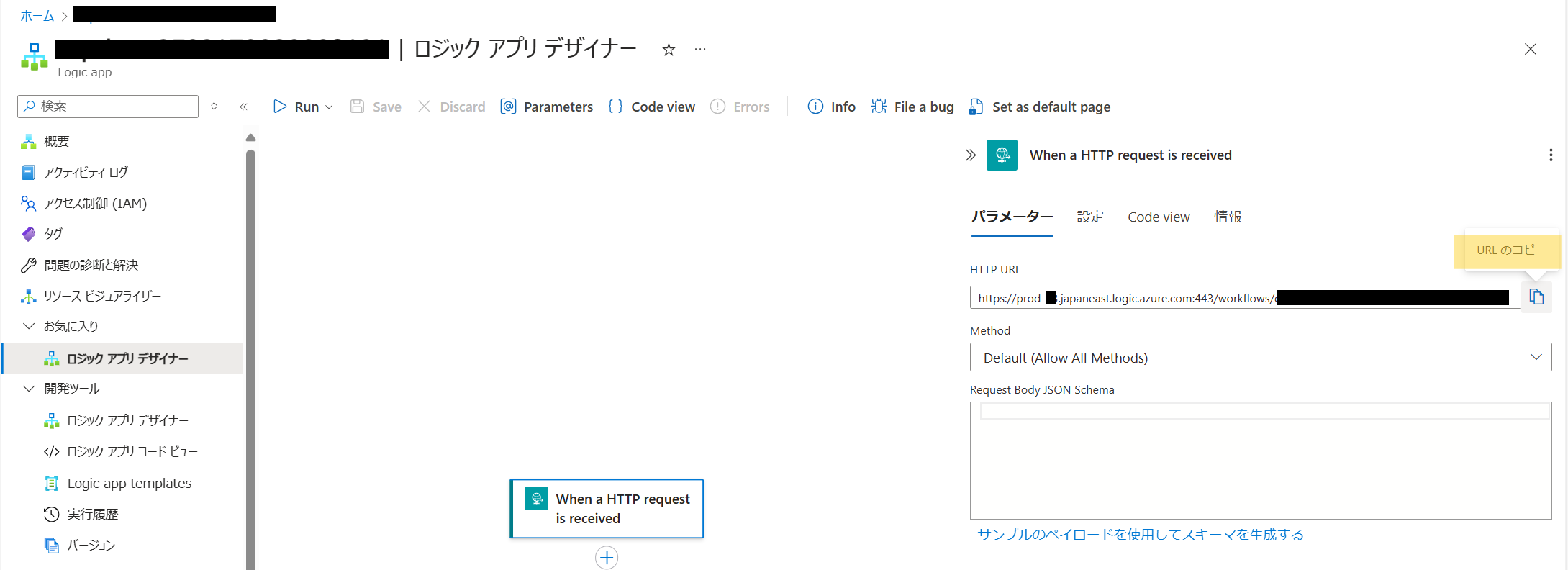Favorite this page with the star icon
This screenshot has width=1568, height=570.
pos(669,49)
